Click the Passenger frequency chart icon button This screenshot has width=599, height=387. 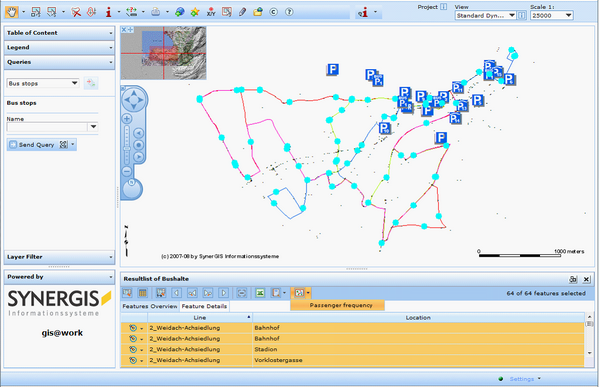299,293
